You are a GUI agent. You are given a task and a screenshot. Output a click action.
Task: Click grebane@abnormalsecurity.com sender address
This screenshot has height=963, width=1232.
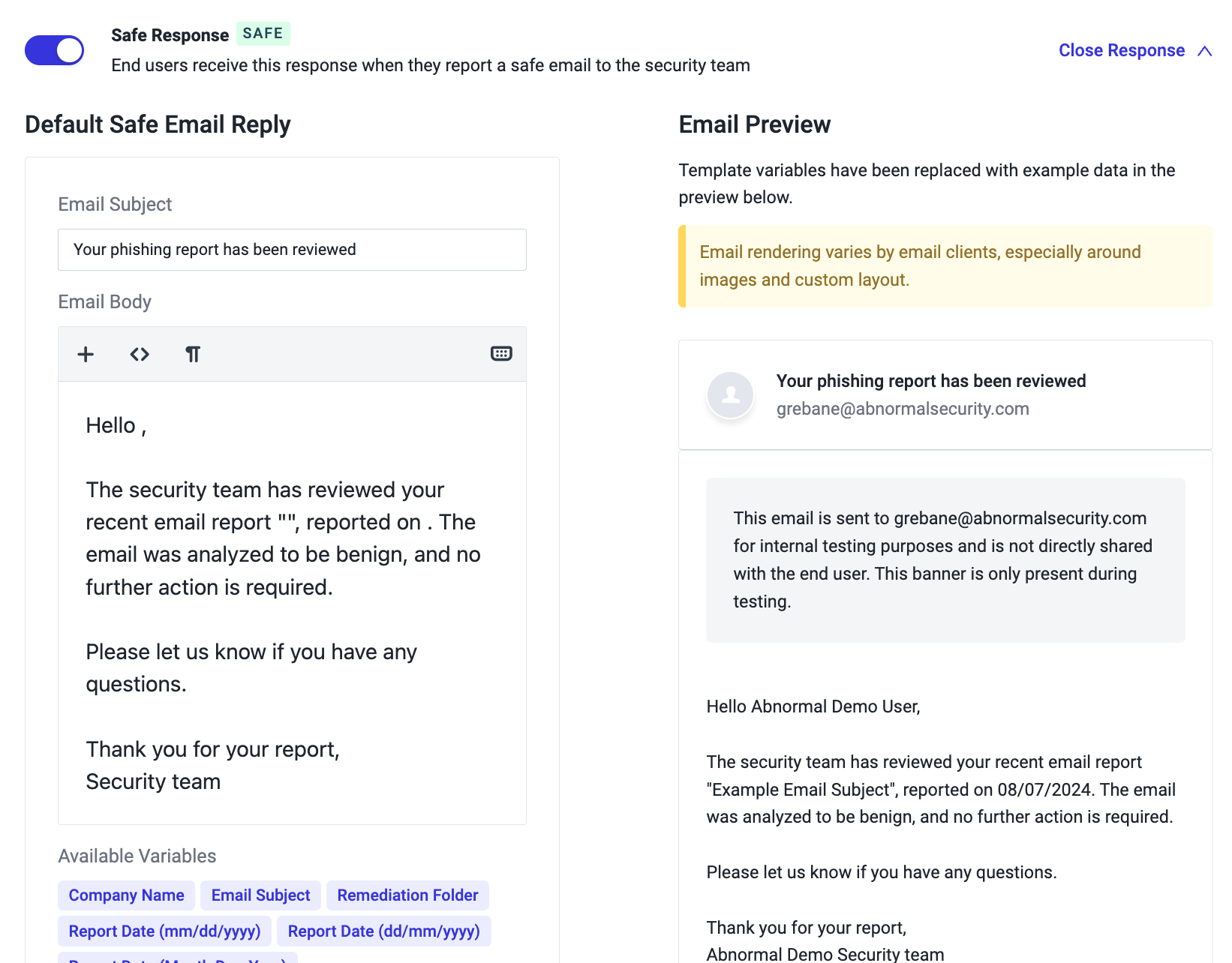[x=903, y=409]
